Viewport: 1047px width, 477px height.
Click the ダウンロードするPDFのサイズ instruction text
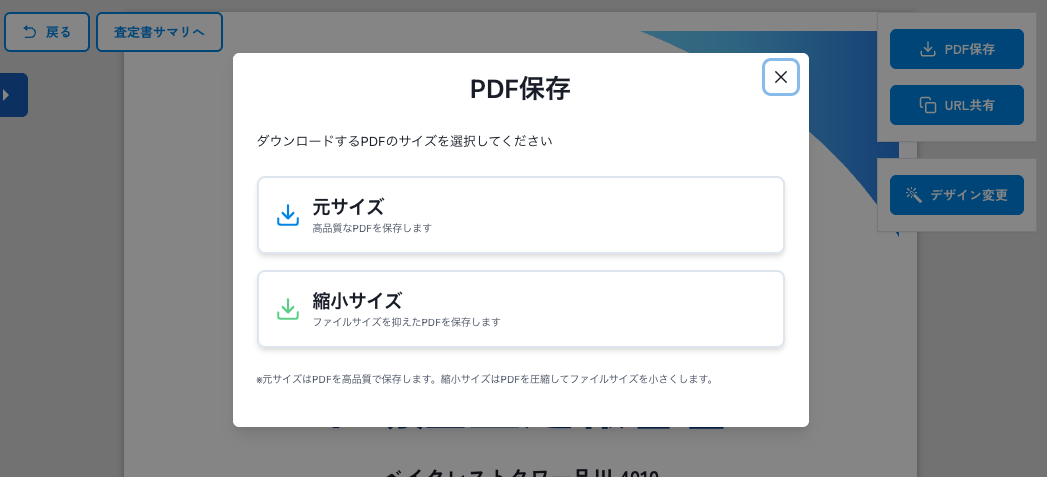[405, 141]
